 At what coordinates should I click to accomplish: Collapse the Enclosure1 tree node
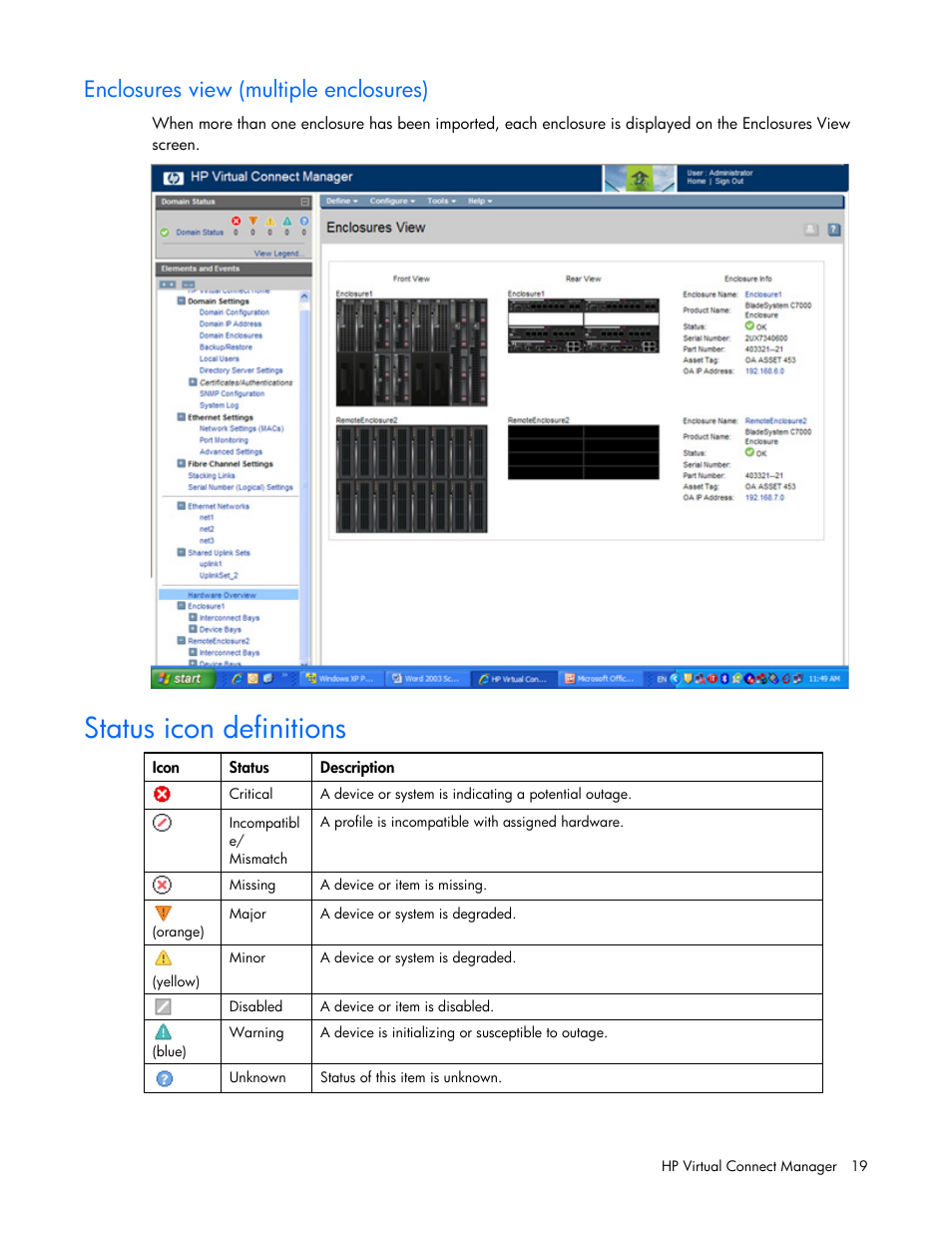click(182, 606)
